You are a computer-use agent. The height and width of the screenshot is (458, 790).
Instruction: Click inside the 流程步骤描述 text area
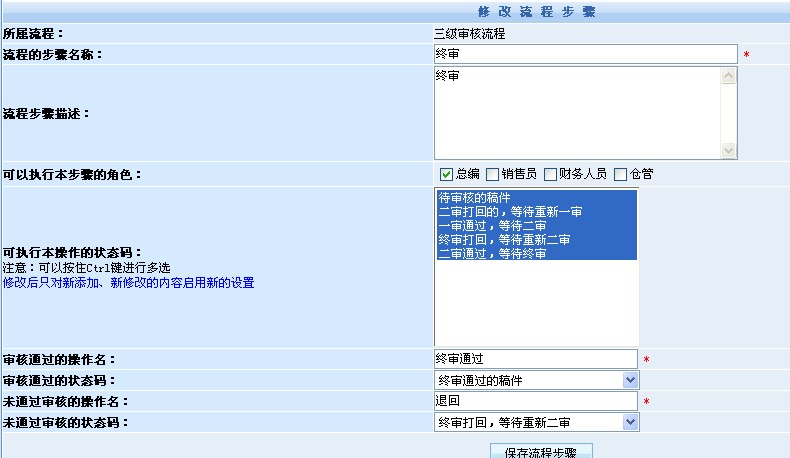(x=577, y=112)
